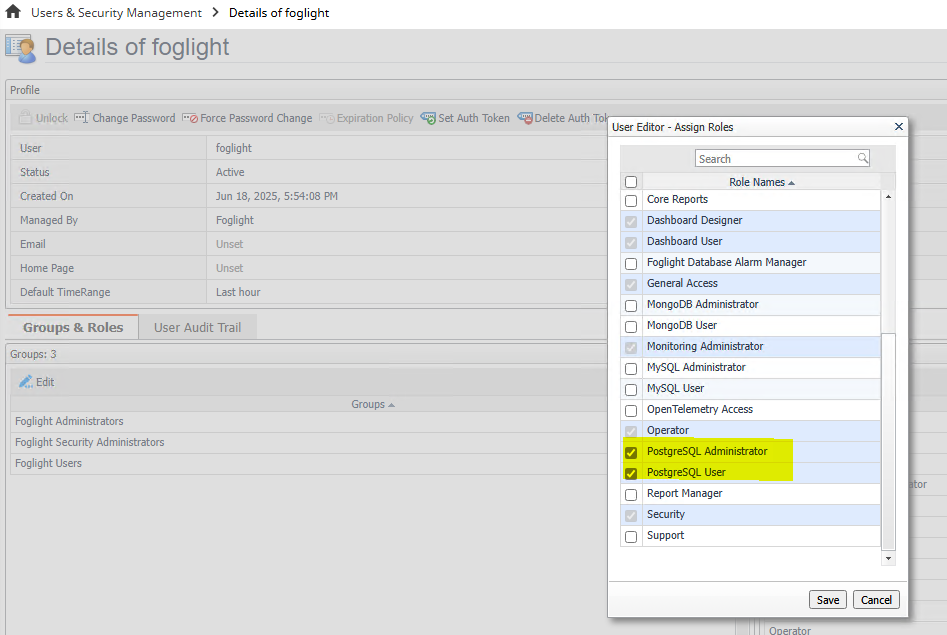Image resolution: width=947 pixels, height=635 pixels.
Task: Click the Edit pencil icon above Groups list
Action: pos(27,381)
